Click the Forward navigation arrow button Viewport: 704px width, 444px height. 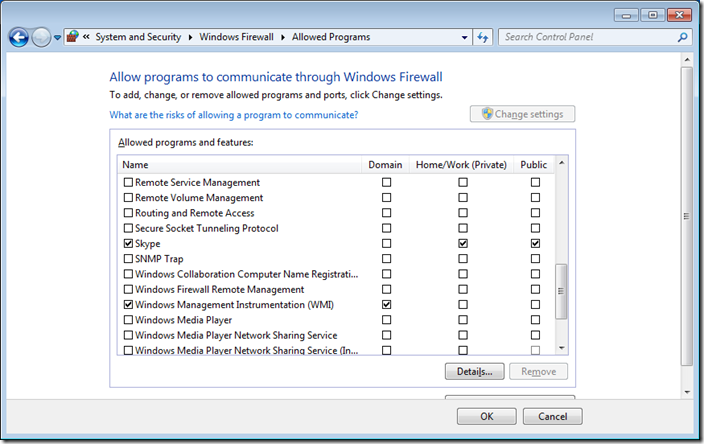coord(41,37)
